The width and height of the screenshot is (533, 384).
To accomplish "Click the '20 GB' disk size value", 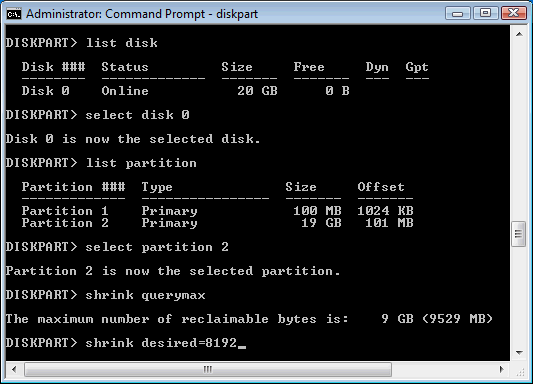I will (257, 91).
